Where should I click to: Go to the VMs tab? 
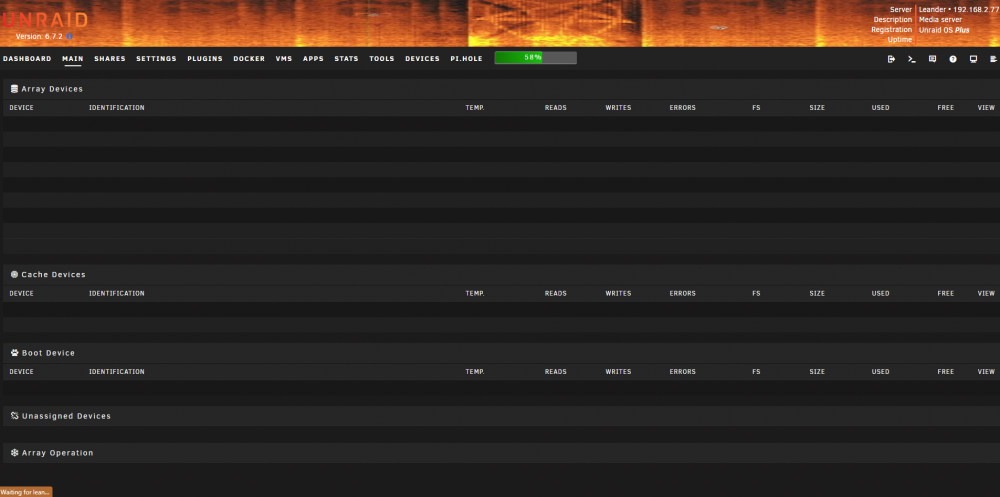pyautogui.click(x=284, y=59)
